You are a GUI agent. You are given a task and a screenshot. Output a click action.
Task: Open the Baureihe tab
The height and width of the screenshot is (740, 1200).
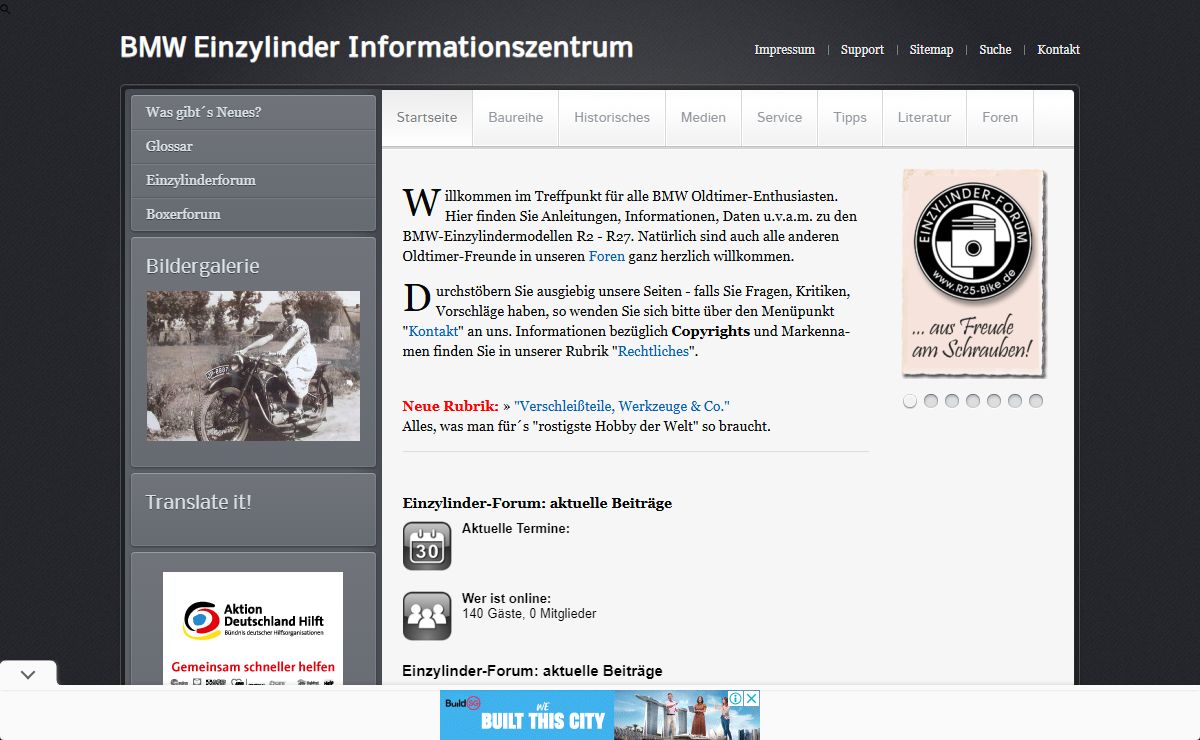point(516,118)
